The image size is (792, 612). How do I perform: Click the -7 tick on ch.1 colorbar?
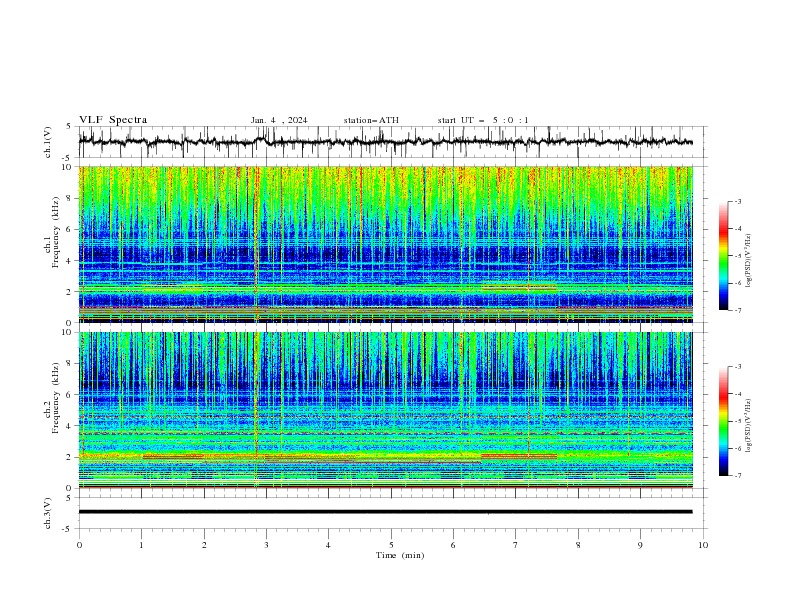tap(737, 310)
